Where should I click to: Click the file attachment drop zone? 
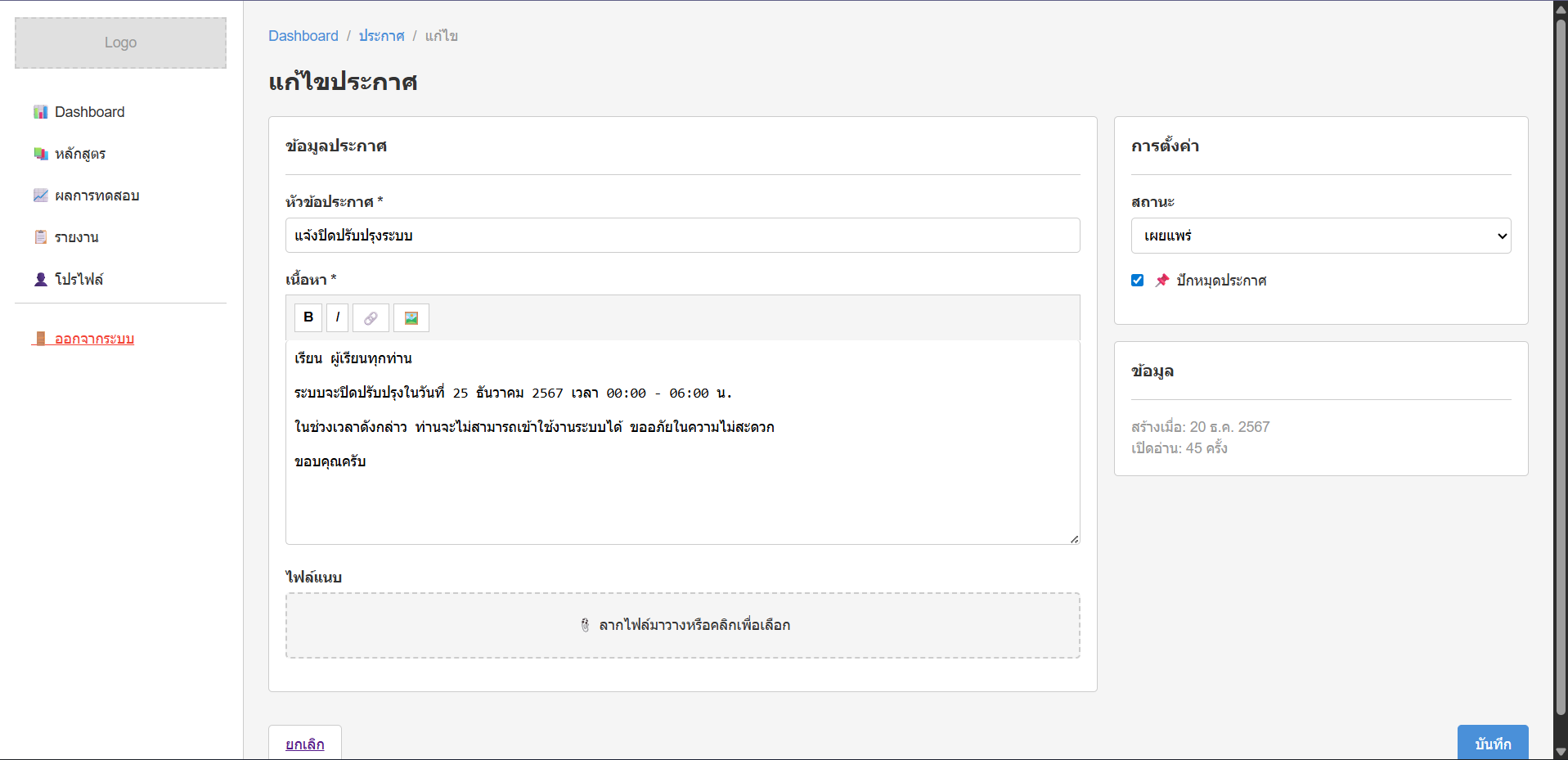(682, 625)
